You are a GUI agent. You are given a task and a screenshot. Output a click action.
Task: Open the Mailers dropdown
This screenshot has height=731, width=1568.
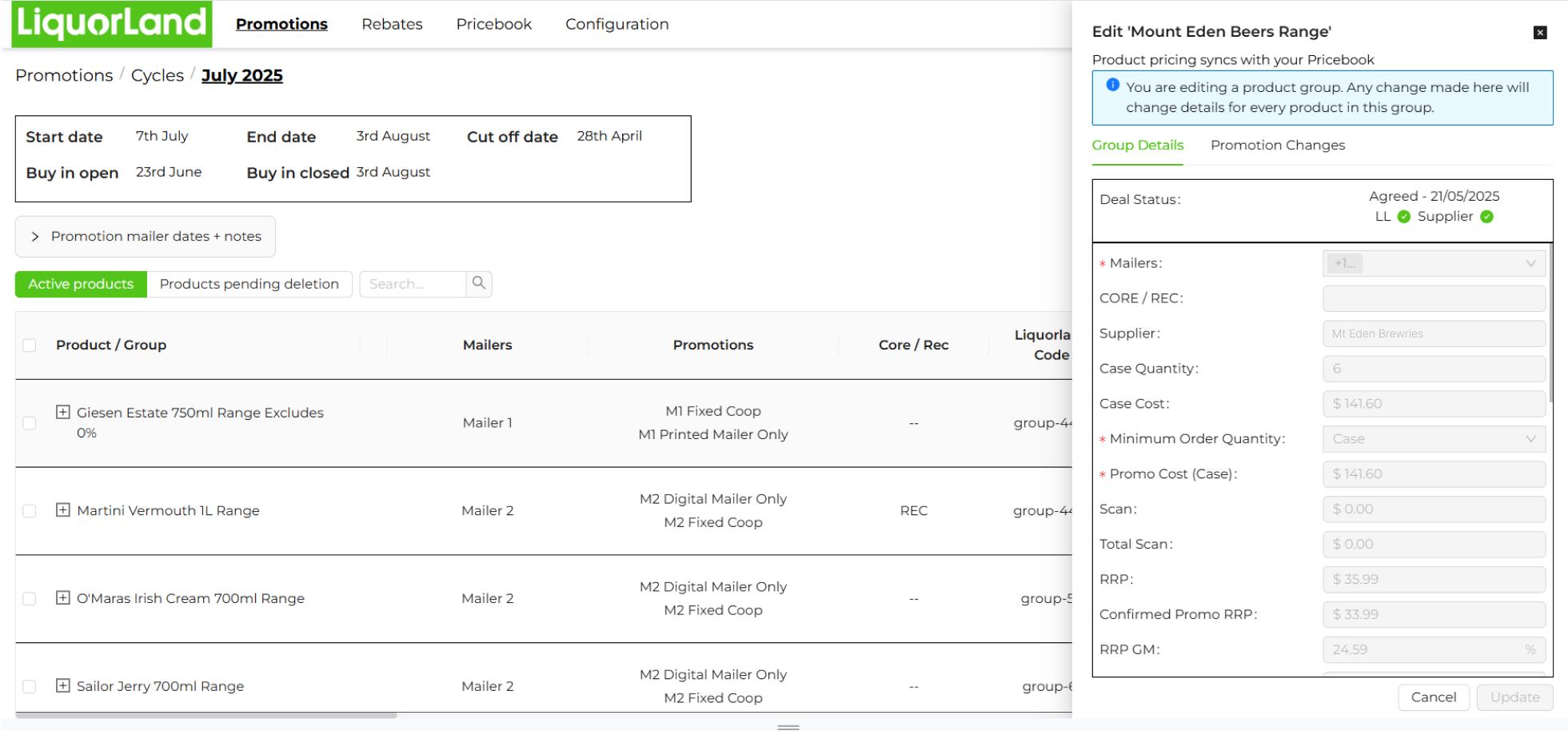pos(1433,263)
